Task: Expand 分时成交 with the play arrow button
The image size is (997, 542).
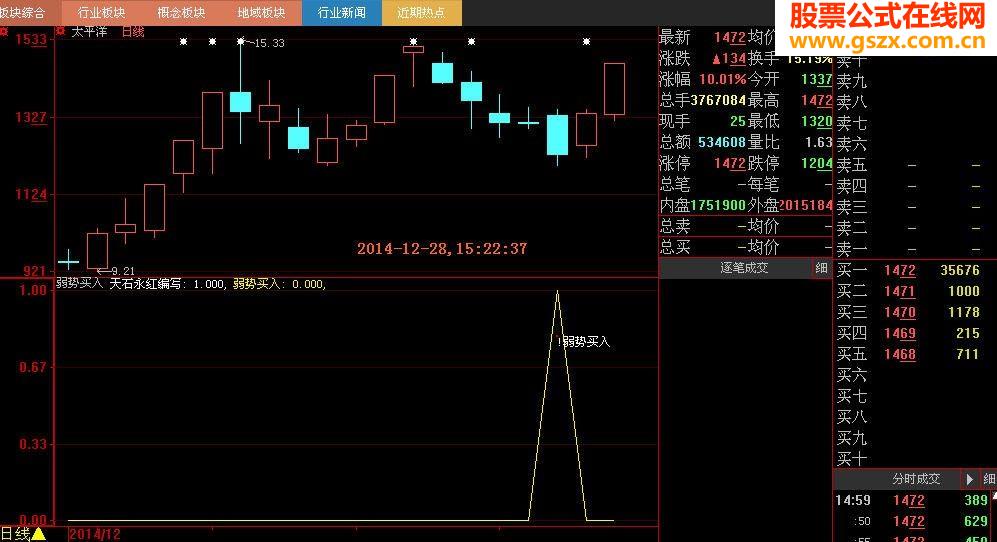Action: [970, 479]
